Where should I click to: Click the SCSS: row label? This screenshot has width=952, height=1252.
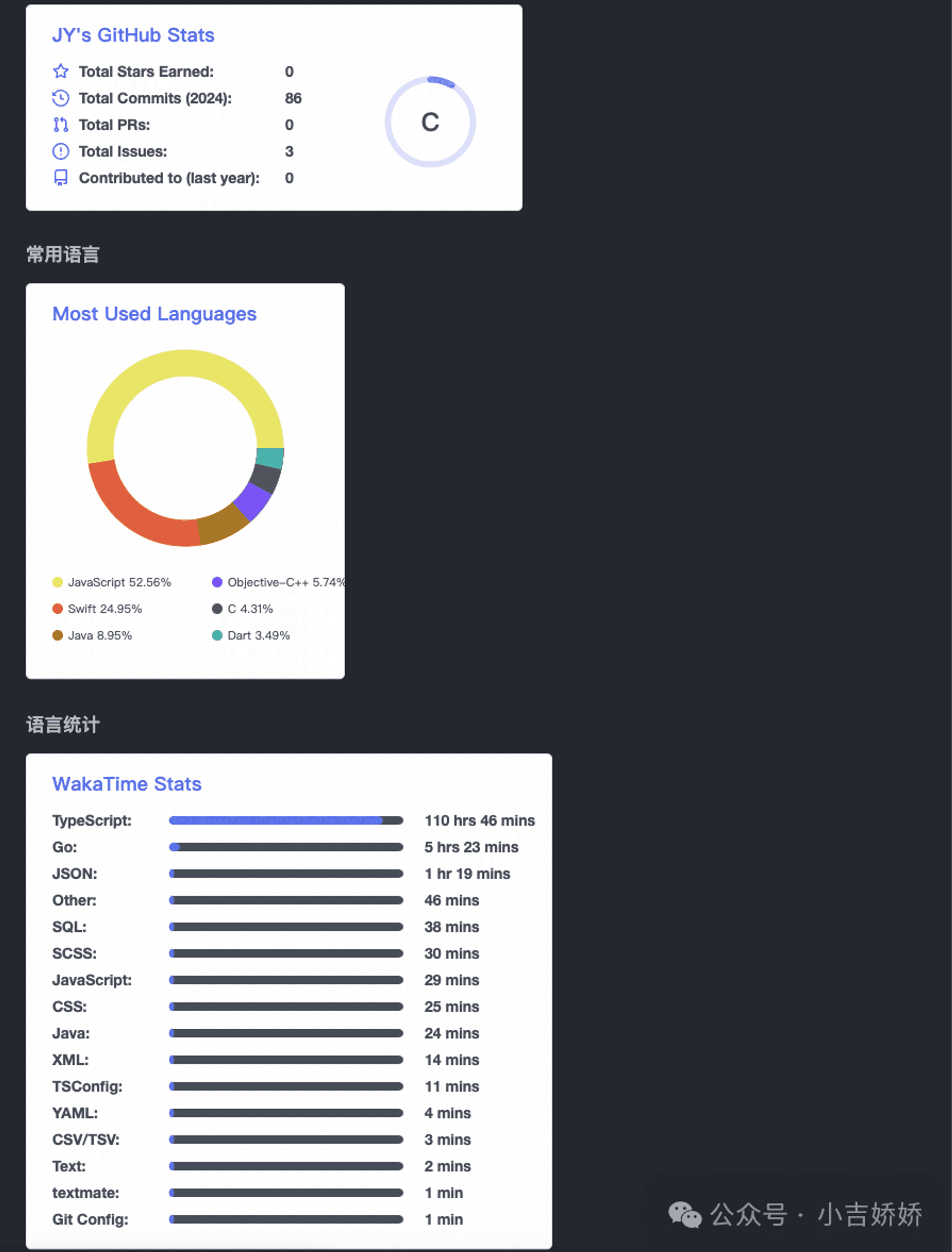click(74, 954)
